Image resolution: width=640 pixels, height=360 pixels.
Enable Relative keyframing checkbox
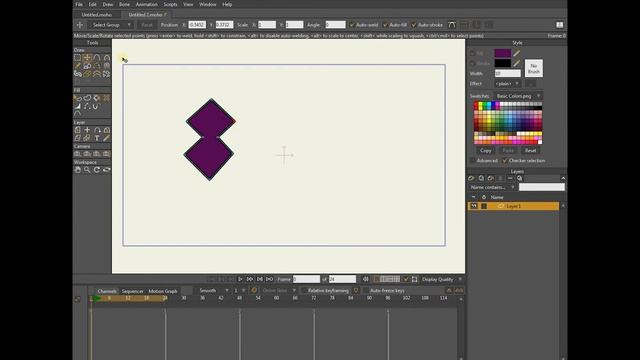(x=304, y=290)
